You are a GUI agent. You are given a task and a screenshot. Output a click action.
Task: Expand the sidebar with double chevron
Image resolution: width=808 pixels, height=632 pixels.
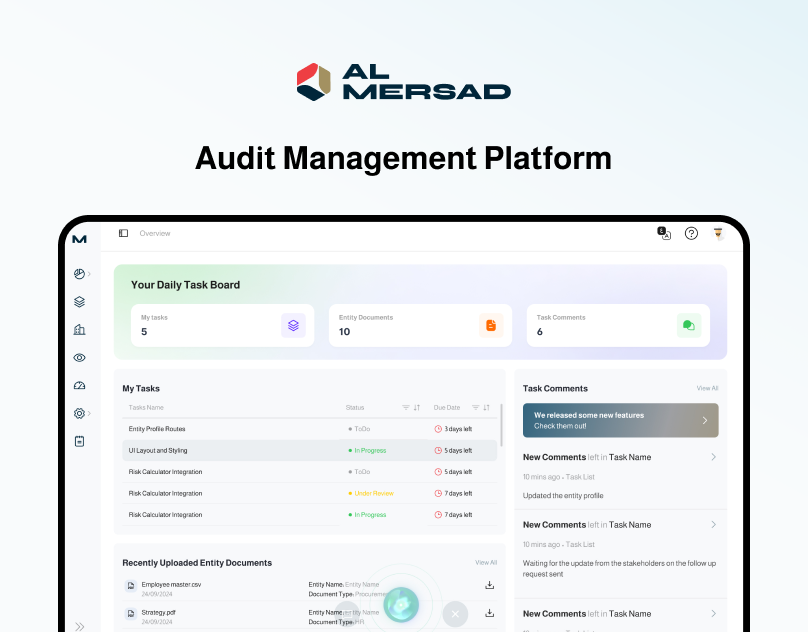pos(79,626)
